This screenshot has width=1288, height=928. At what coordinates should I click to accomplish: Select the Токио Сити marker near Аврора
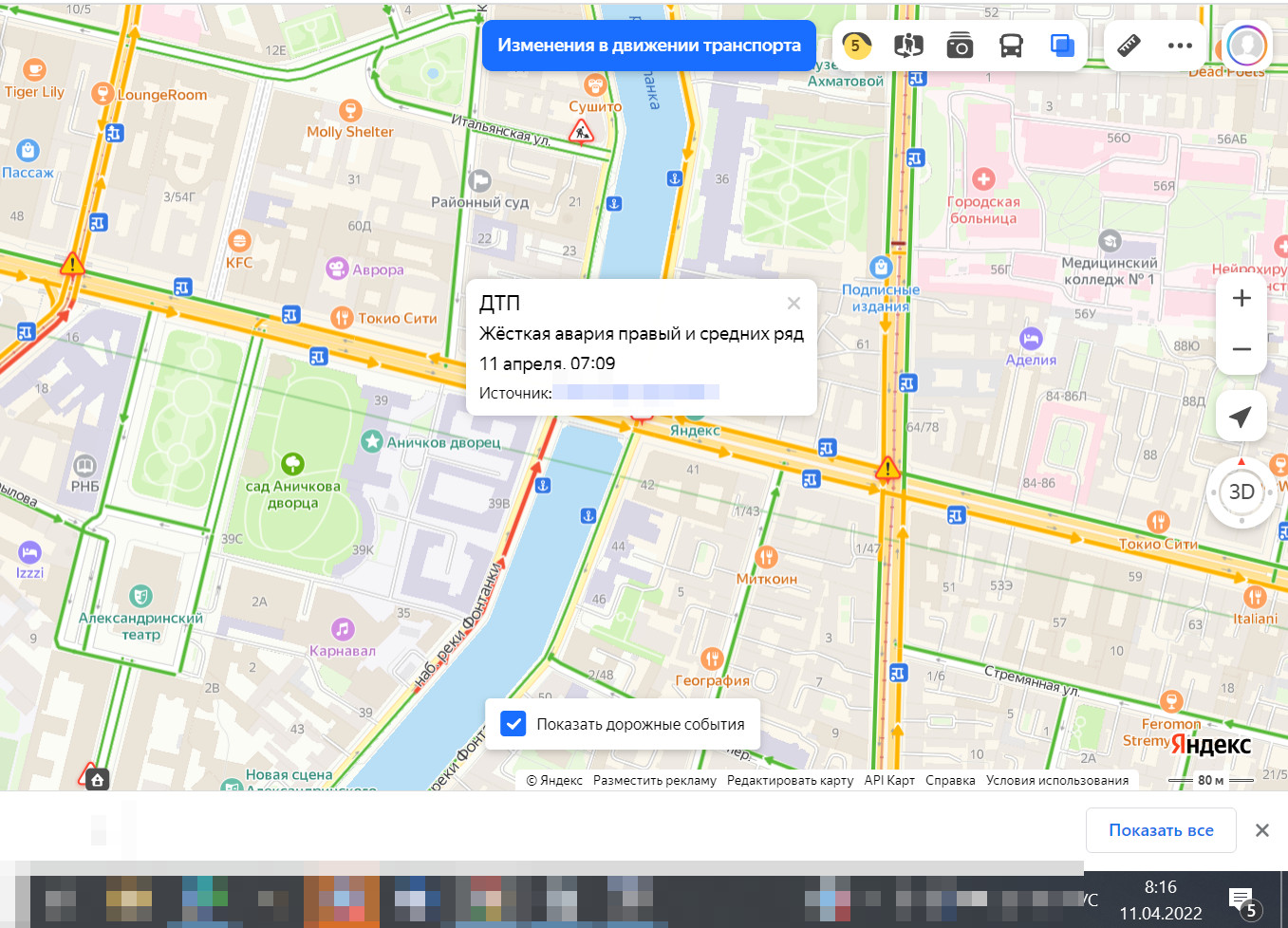tap(342, 318)
